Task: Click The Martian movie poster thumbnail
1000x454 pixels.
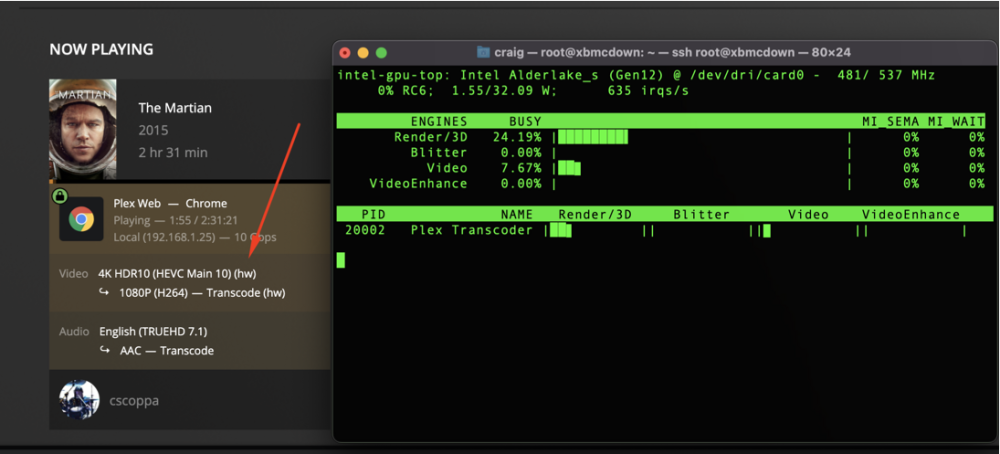Action: [x=82, y=129]
